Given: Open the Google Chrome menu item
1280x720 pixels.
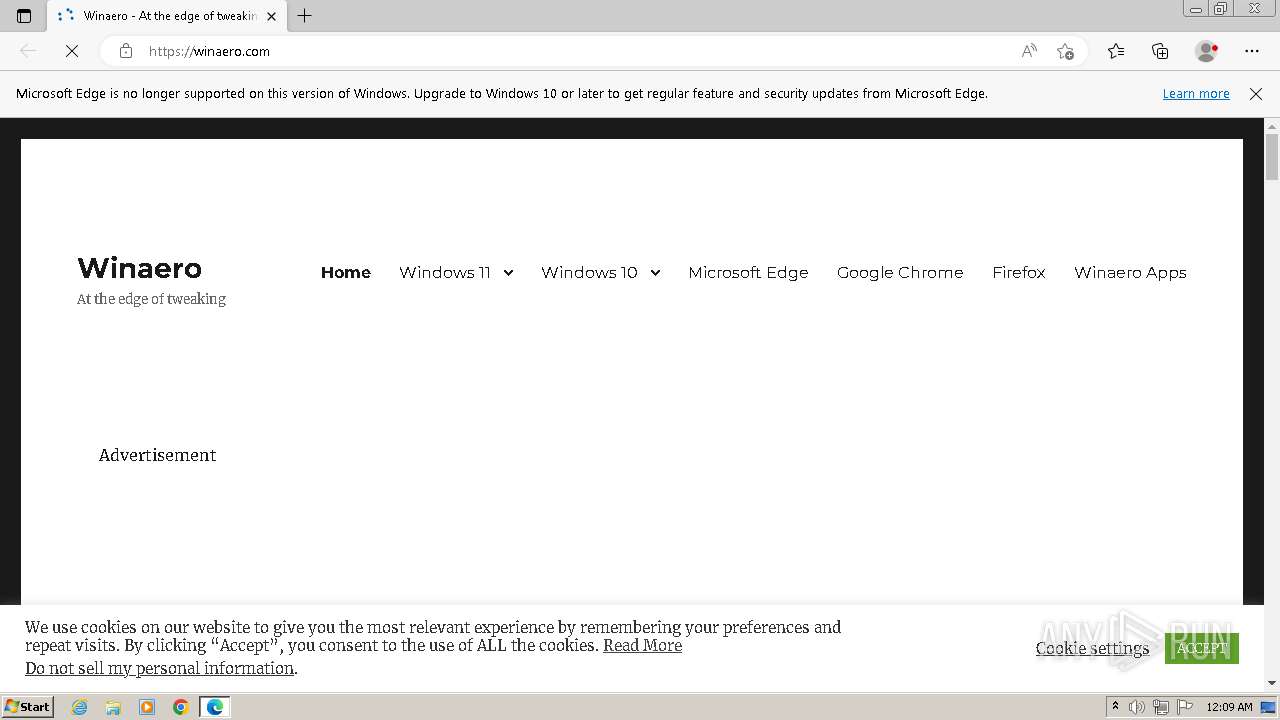Looking at the screenshot, I should tap(900, 272).
